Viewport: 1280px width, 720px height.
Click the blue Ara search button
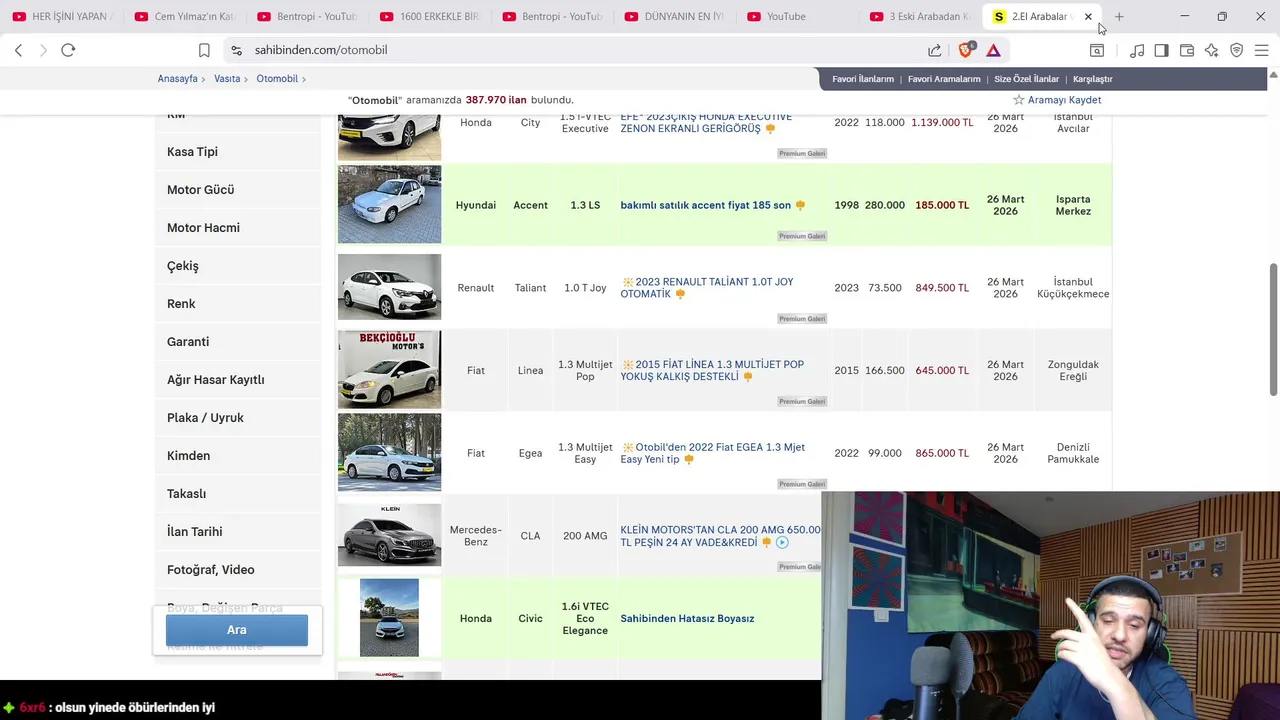coord(237,630)
